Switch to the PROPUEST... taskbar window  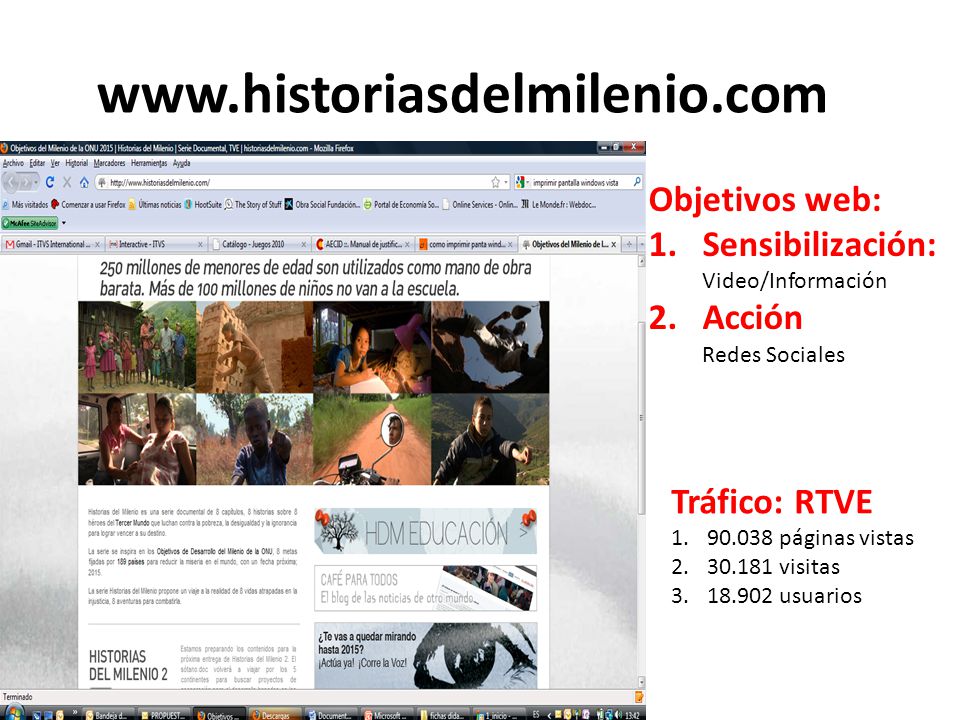pyautogui.click(x=162, y=715)
